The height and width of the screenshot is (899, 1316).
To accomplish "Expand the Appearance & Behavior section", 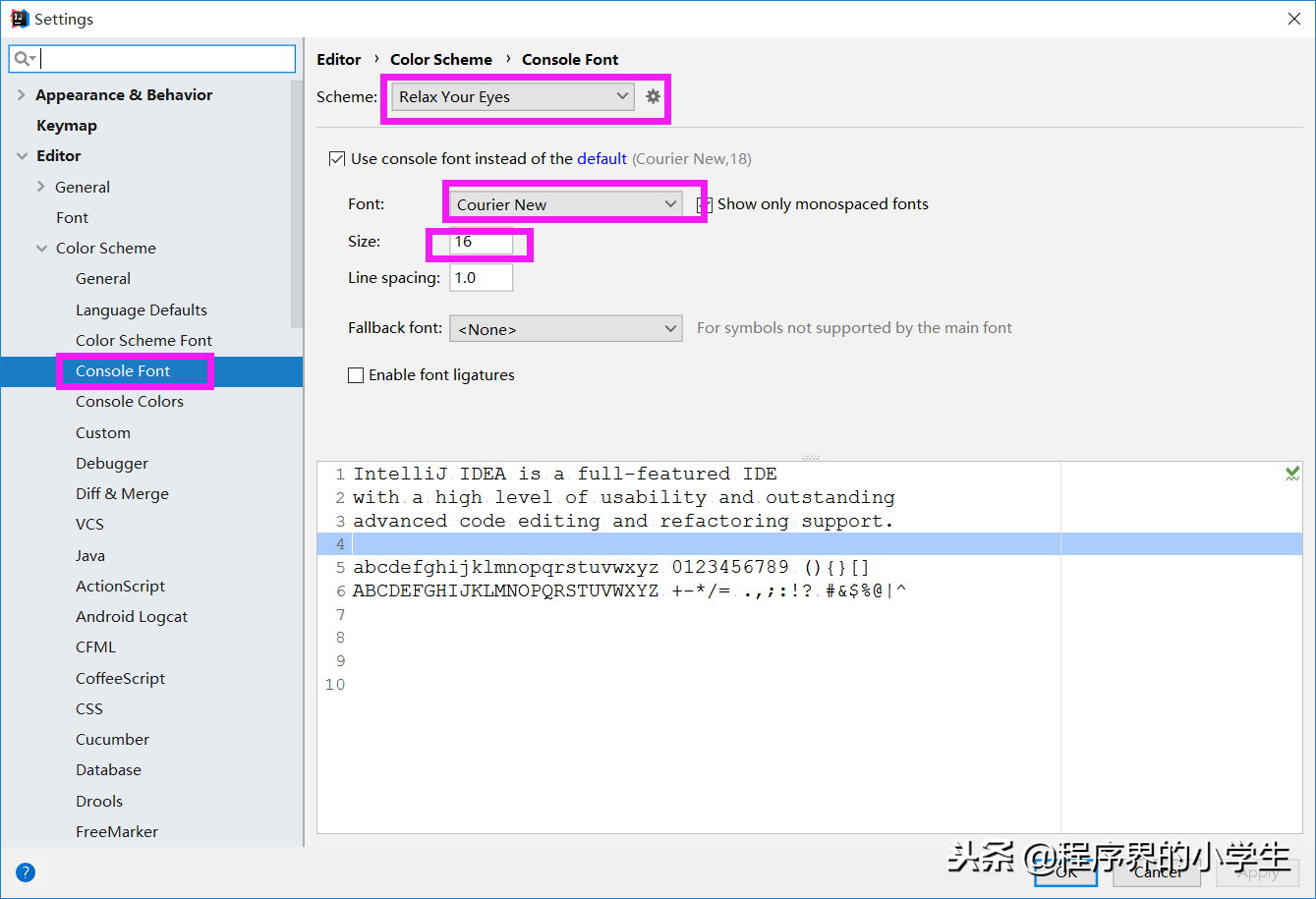I will coord(22,95).
